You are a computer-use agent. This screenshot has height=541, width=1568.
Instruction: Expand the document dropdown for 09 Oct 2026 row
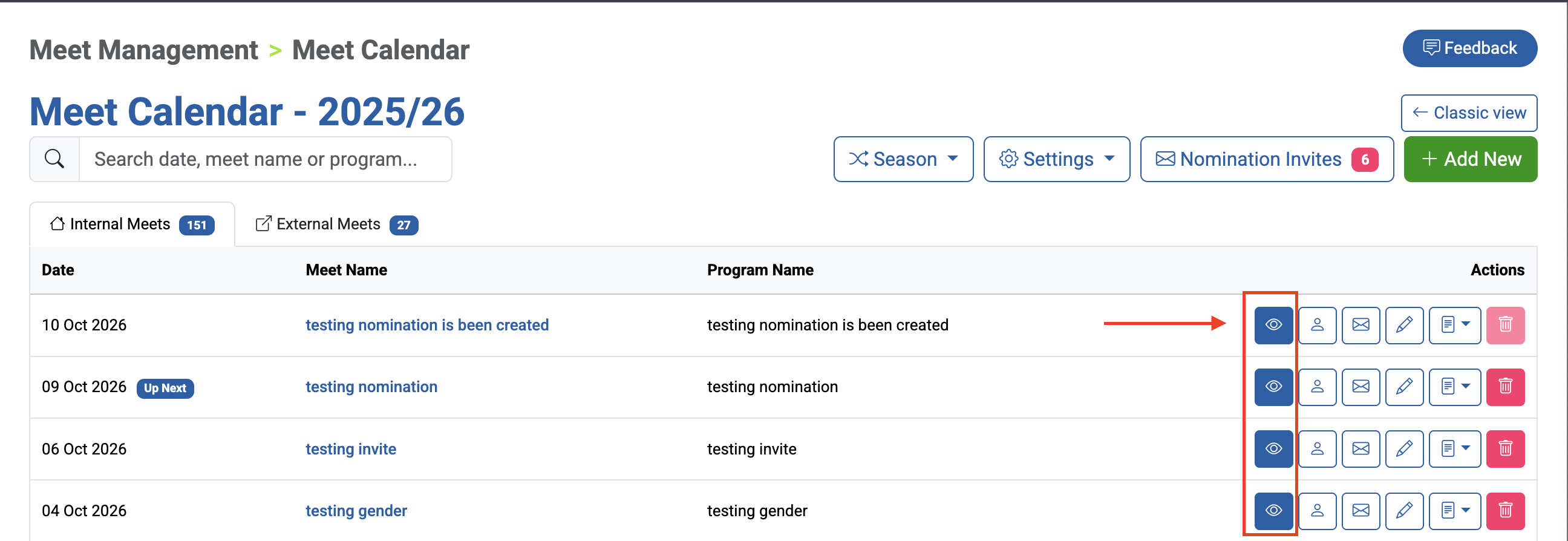tap(1455, 387)
